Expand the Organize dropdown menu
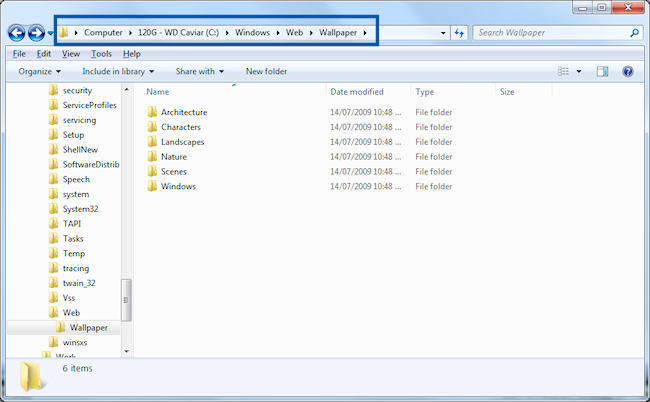The height and width of the screenshot is (402, 650). pos(39,72)
